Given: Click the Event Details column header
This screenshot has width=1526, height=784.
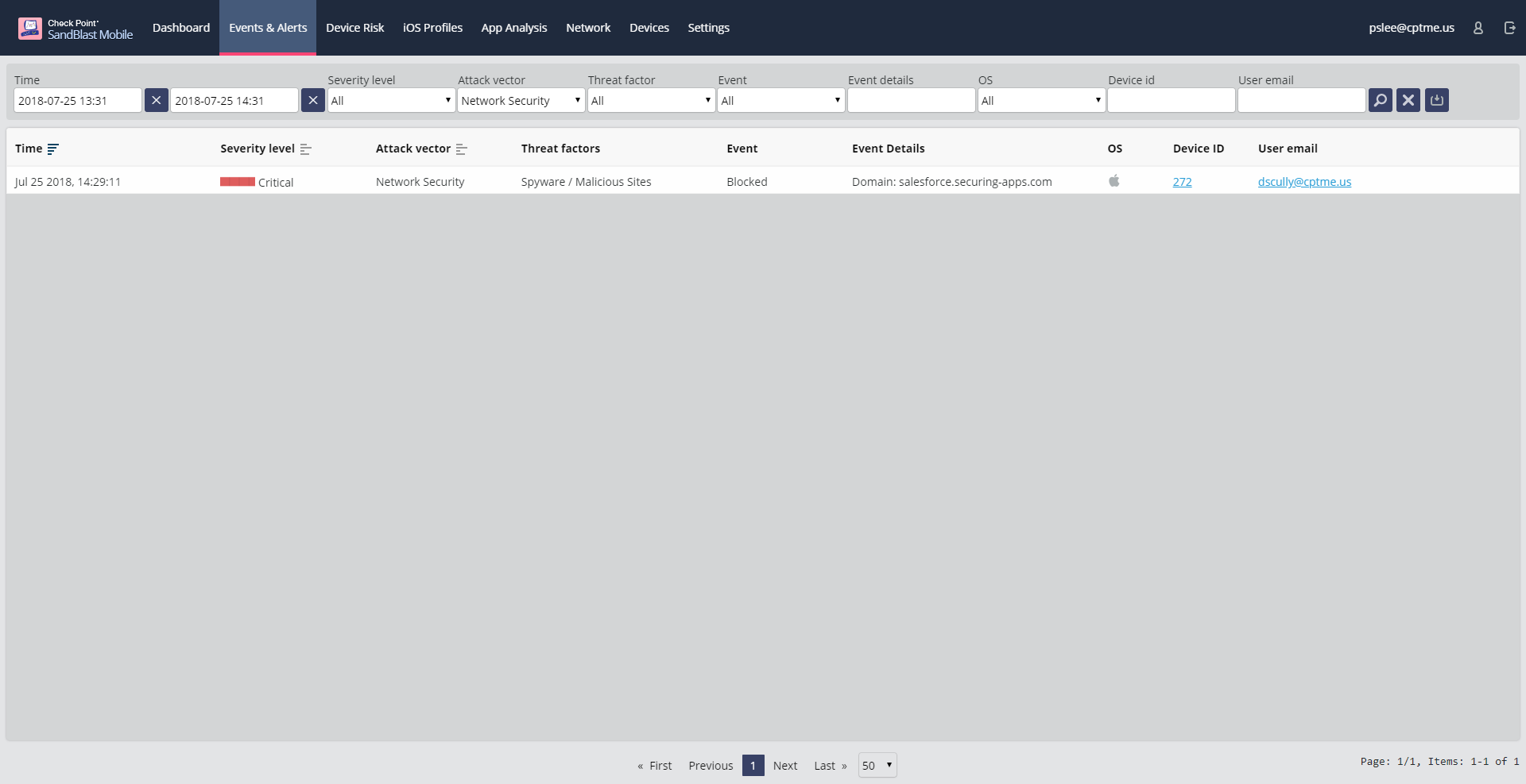Looking at the screenshot, I should tap(889, 149).
